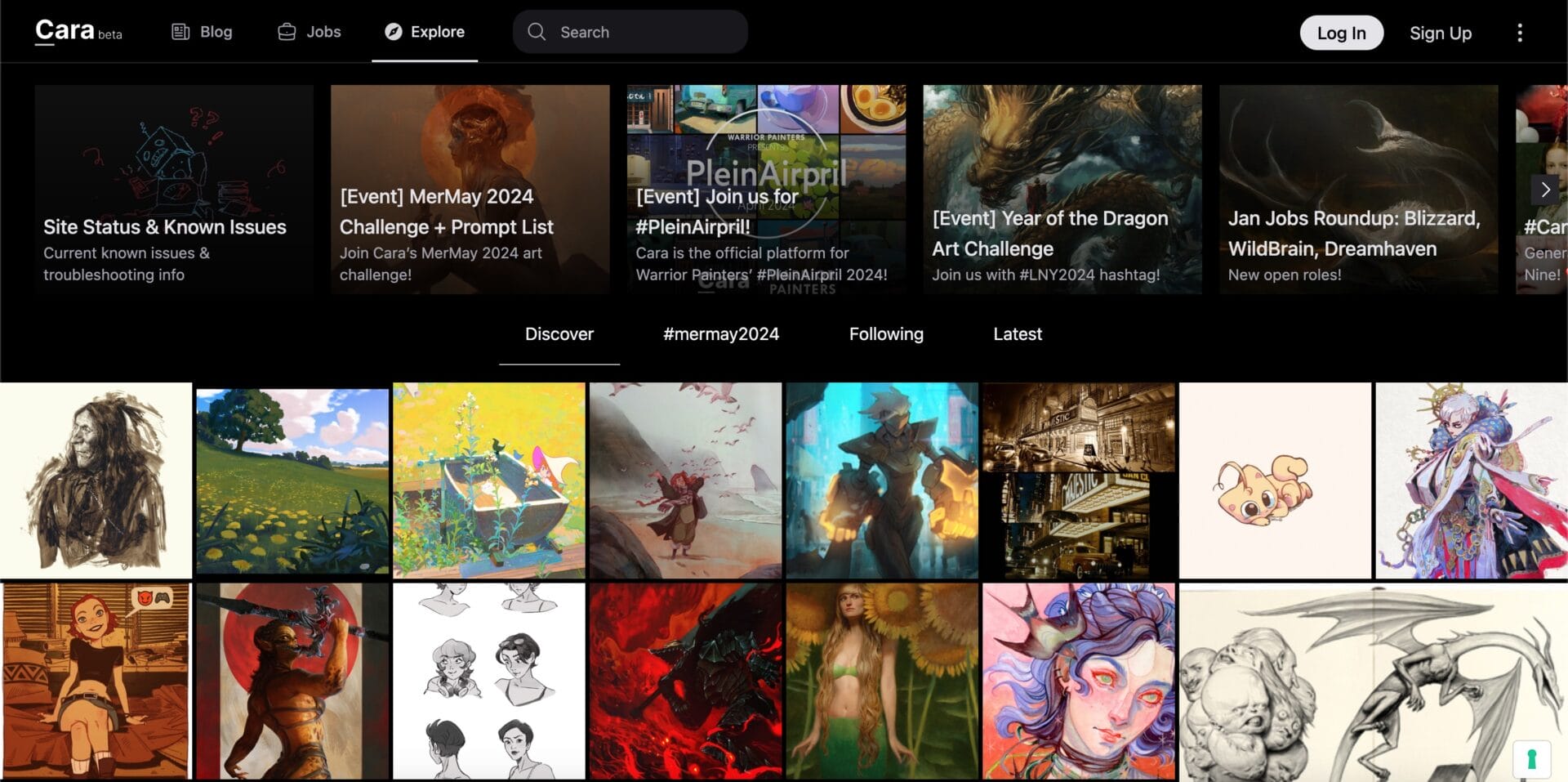Open the Site Status & Known Issues card
Screen dimensions: 1568x782
pyautogui.click(x=174, y=190)
